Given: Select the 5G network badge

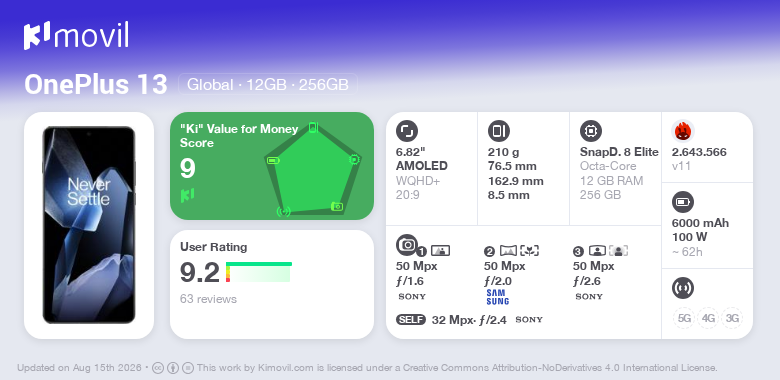Looking at the screenshot, I should [684, 318].
